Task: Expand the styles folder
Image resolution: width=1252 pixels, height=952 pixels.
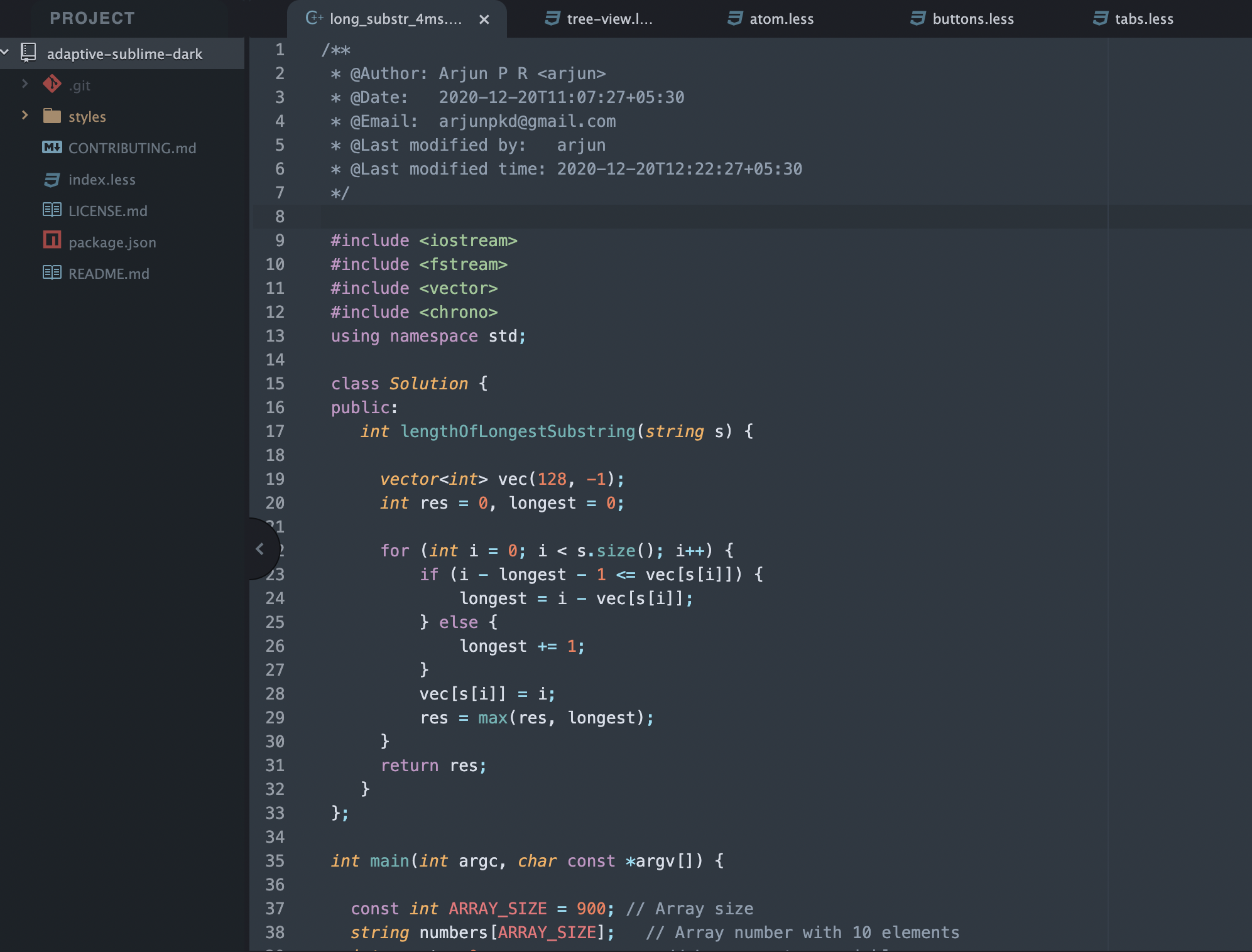Action: pos(24,116)
